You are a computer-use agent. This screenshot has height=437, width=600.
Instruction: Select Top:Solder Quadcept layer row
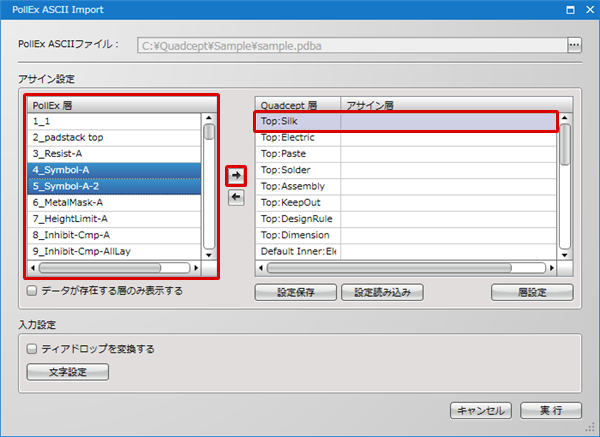pyautogui.click(x=406, y=170)
